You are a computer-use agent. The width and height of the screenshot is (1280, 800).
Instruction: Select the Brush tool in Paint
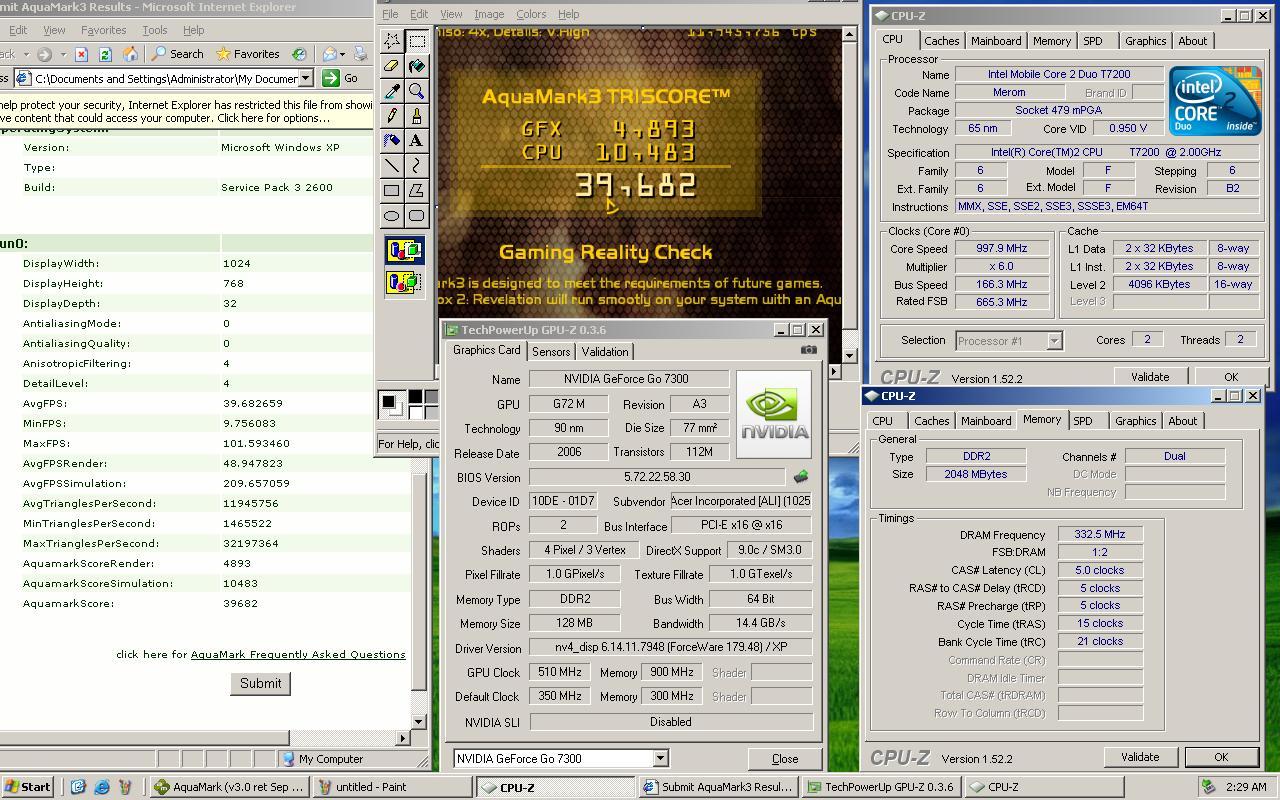(417, 116)
